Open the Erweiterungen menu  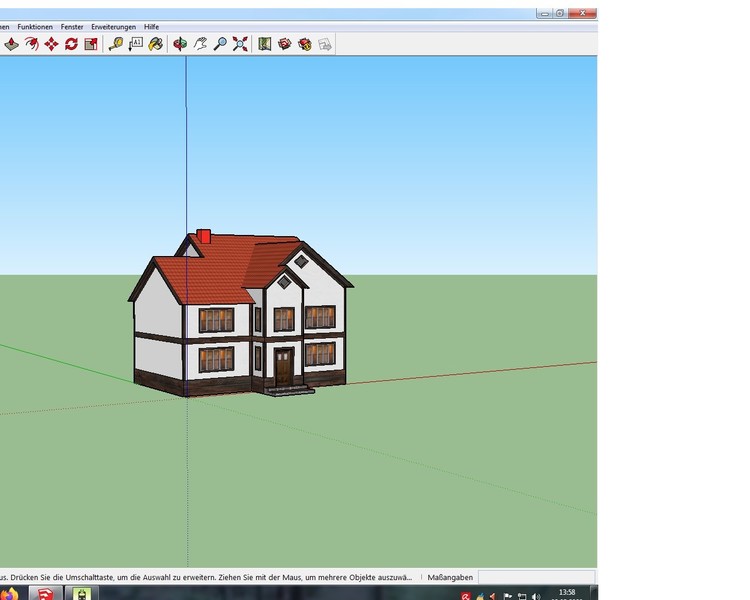click(x=113, y=27)
